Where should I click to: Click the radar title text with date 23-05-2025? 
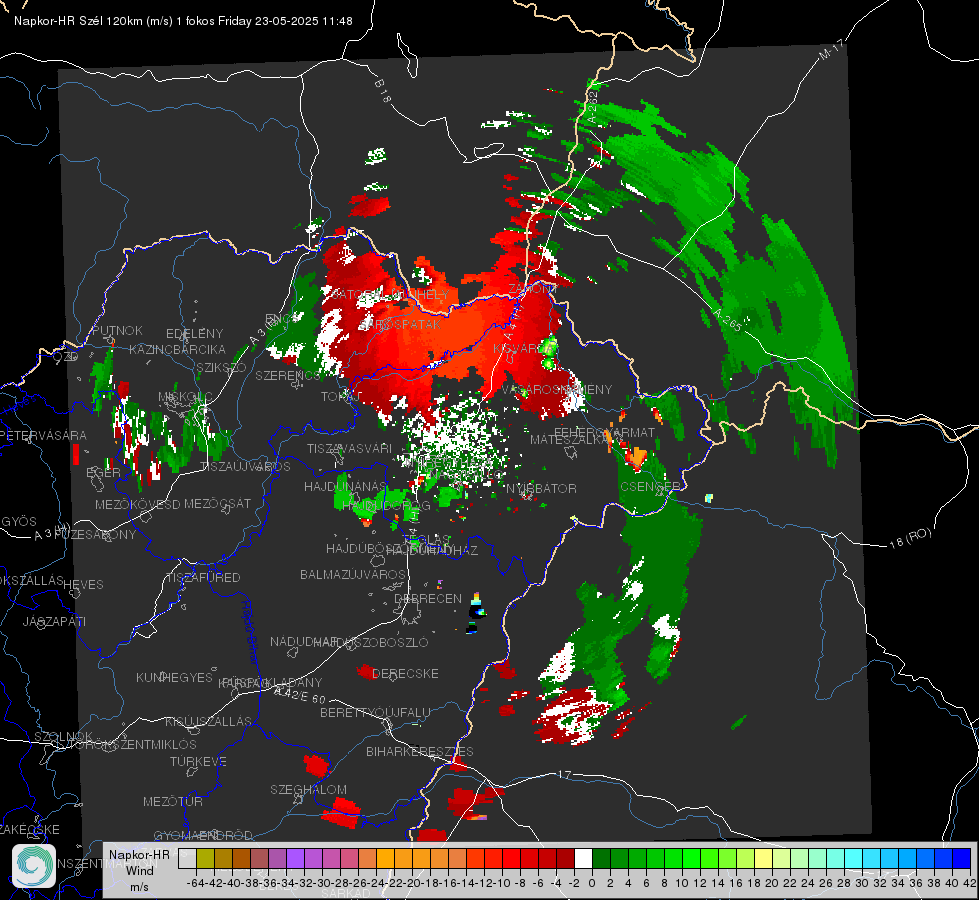pyautogui.click(x=184, y=21)
